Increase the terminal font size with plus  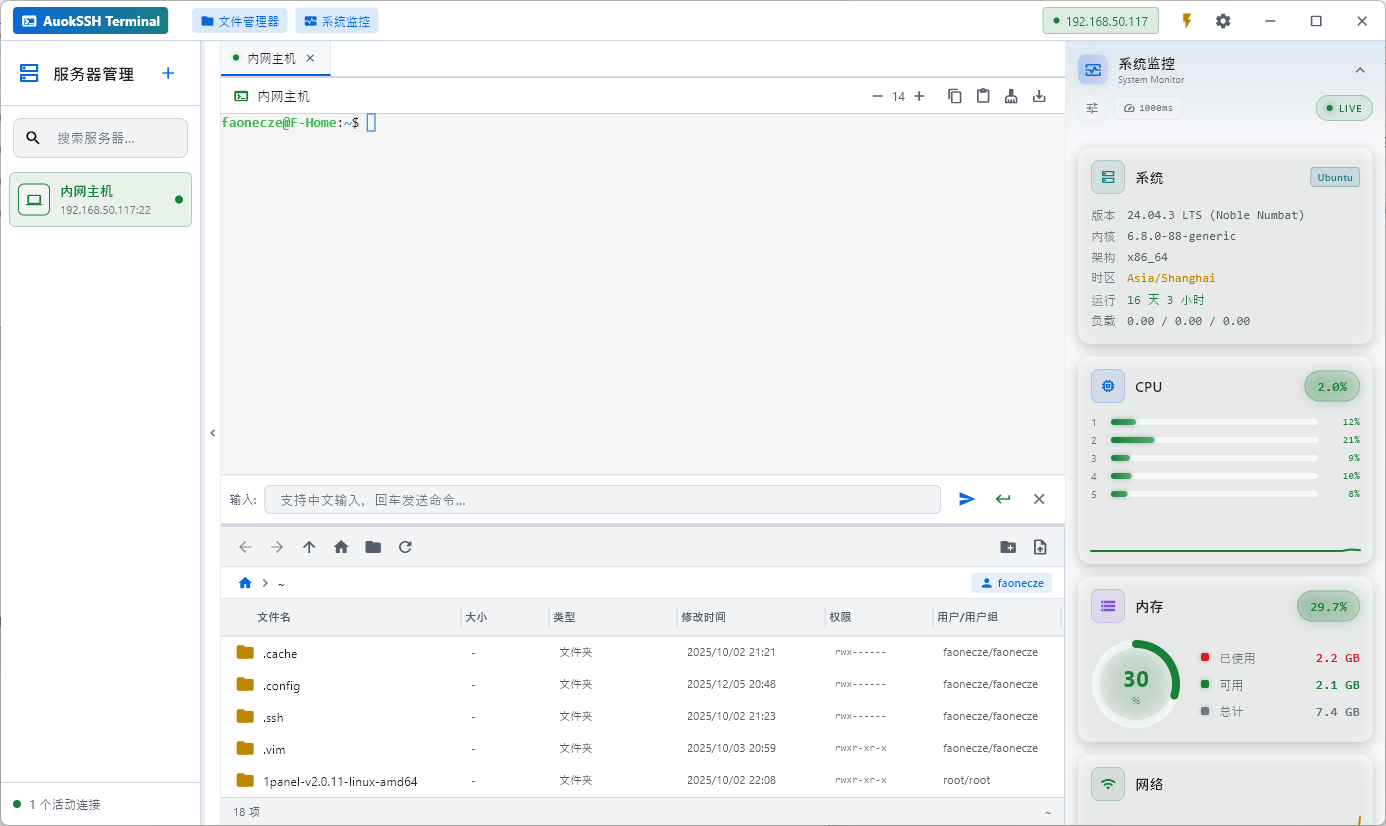919,96
